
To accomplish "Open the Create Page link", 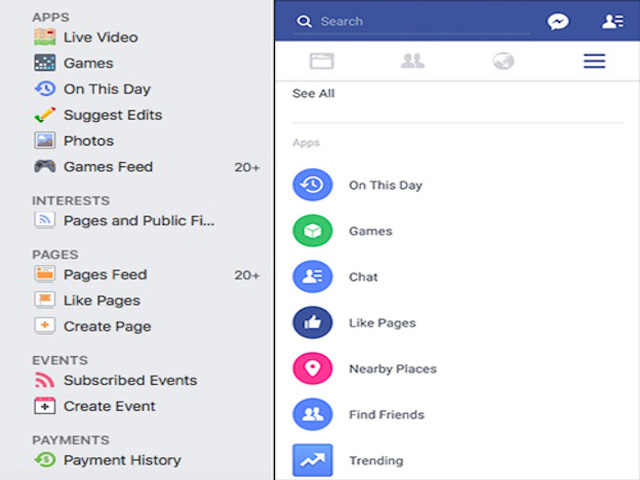I will (107, 327).
